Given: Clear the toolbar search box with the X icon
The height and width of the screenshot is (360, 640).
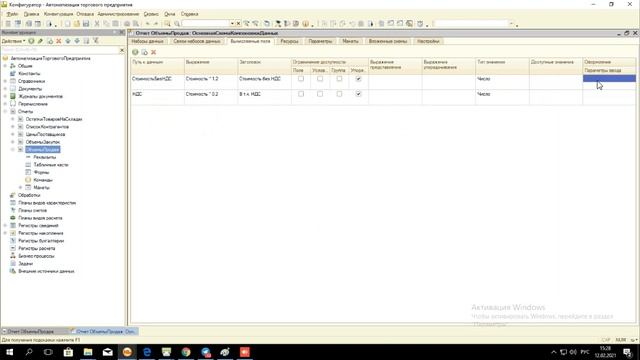Looking at the screenshot, I should click(x=238, y=24).
